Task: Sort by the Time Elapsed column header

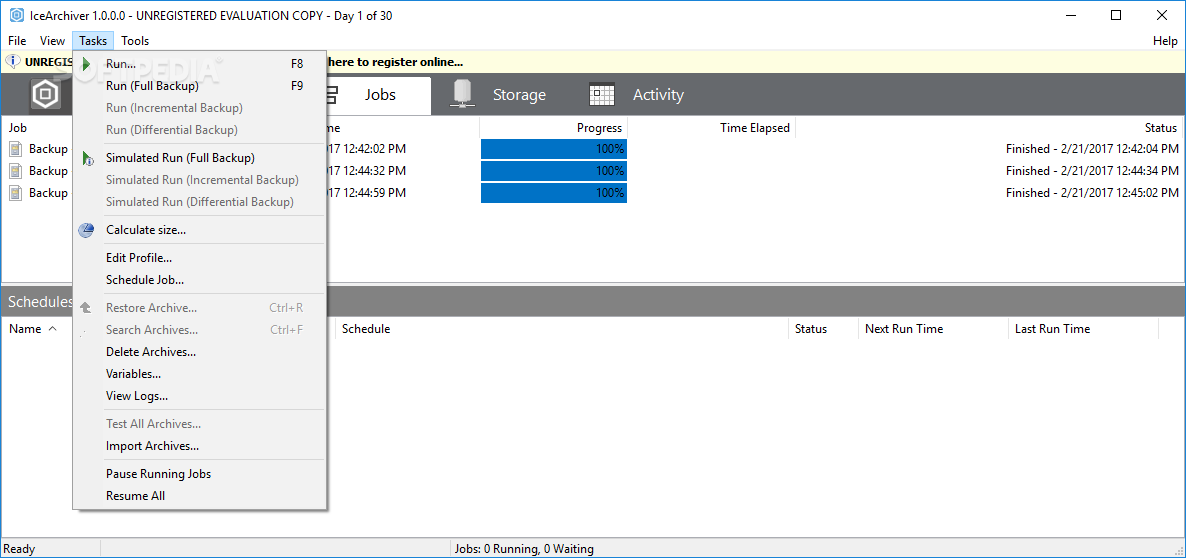Action: click(x=712, y=128)
